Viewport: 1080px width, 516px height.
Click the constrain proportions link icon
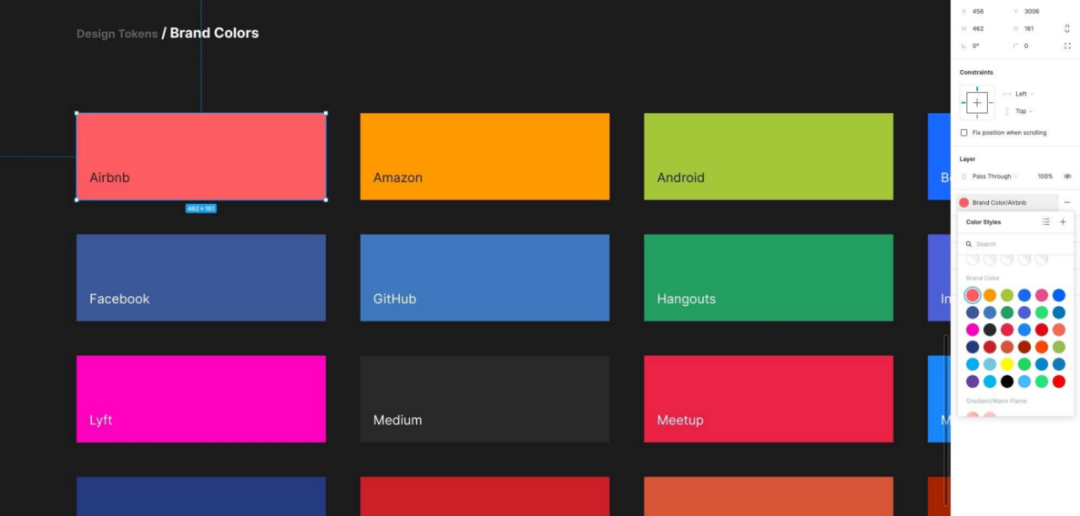1067,29
